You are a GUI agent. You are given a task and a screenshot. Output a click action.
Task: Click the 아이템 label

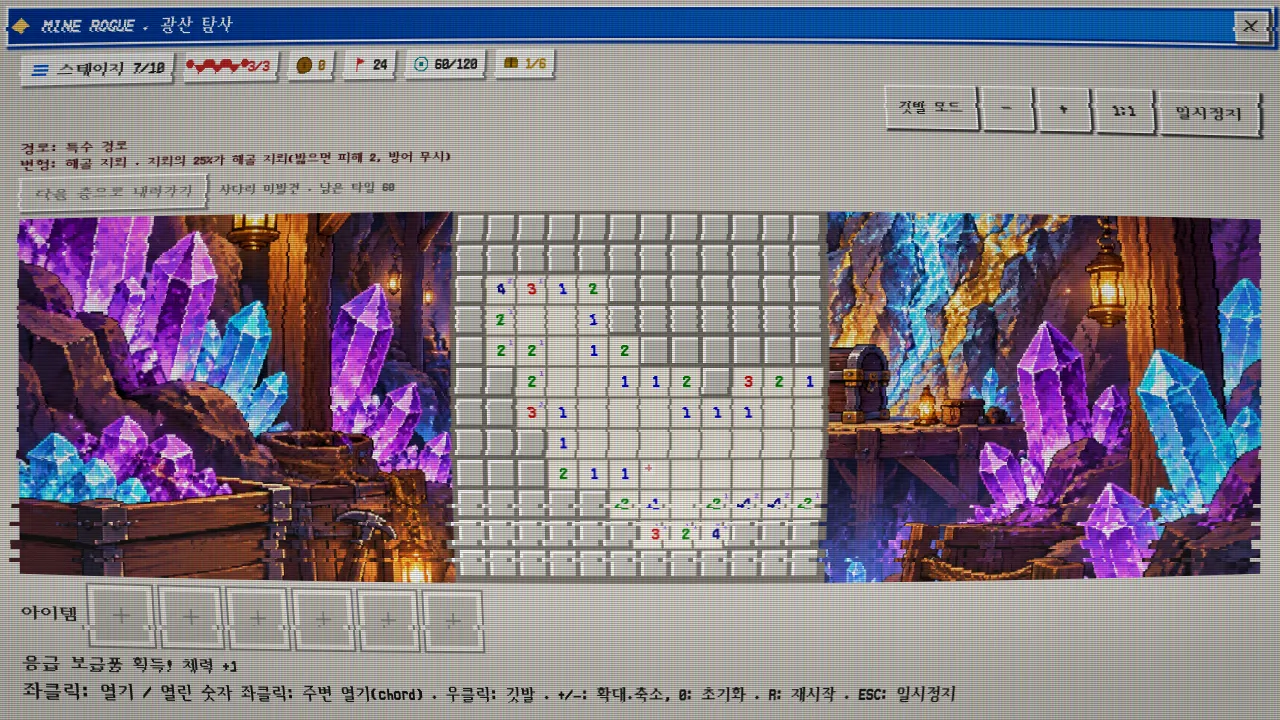pos(49,613)
